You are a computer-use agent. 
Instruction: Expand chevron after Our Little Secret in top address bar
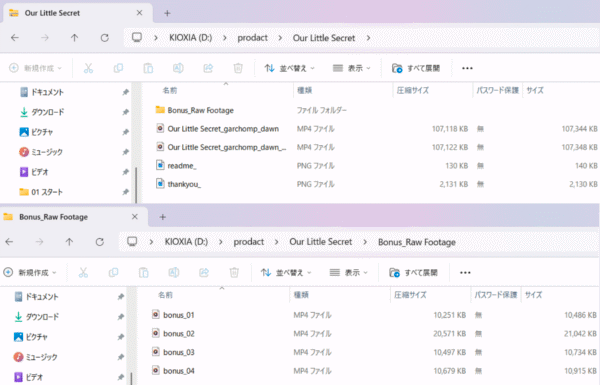(368, 38)
